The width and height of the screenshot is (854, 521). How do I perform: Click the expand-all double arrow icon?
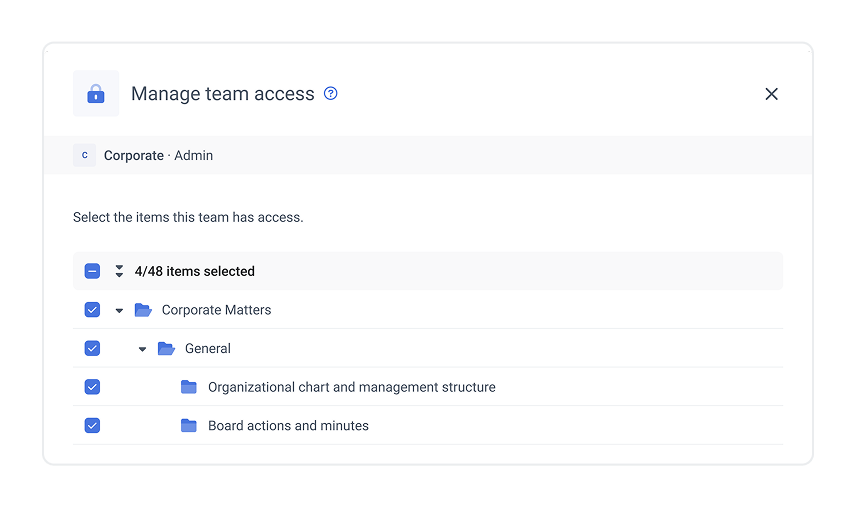[119, 271]
